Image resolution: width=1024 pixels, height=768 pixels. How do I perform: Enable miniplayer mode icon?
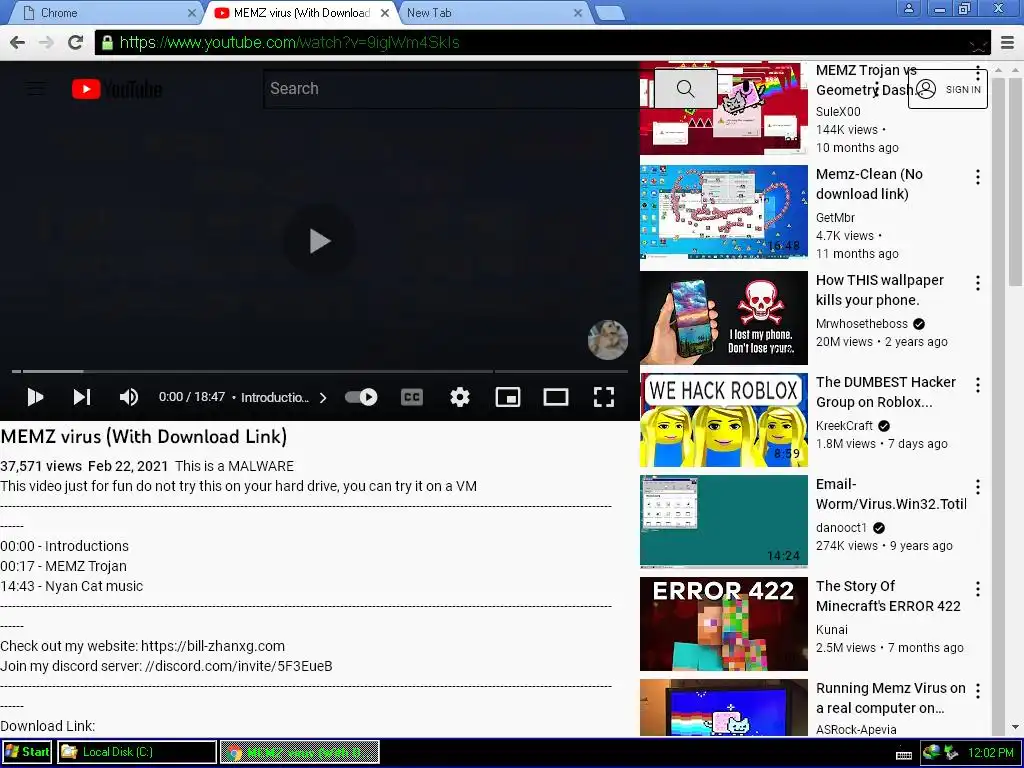pyautogui.click(x=507, y=397)
